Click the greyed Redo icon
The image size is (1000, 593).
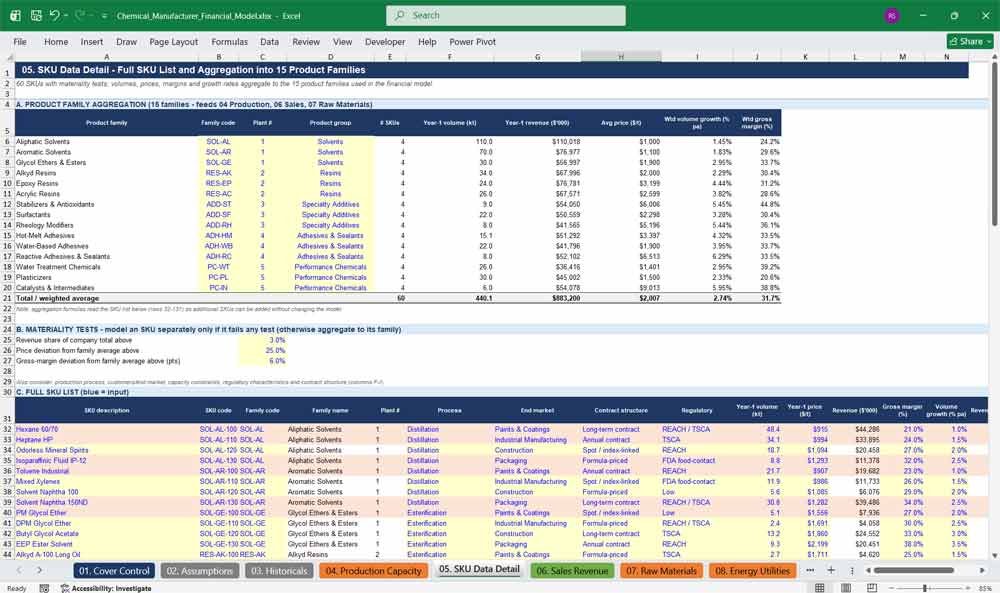pyautogui.click(x=80, y=15)
